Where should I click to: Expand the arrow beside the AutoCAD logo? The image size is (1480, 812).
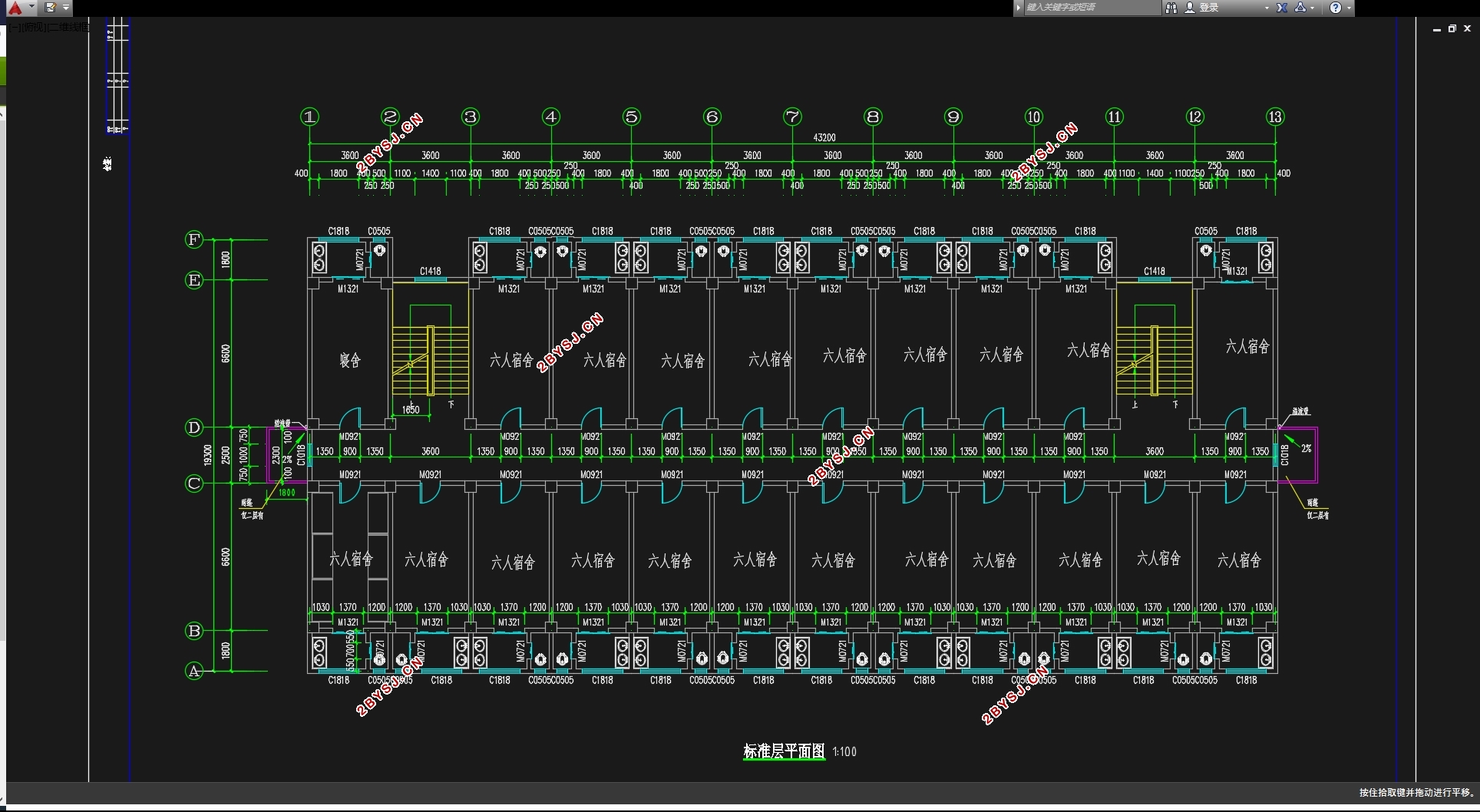[31, 7]
